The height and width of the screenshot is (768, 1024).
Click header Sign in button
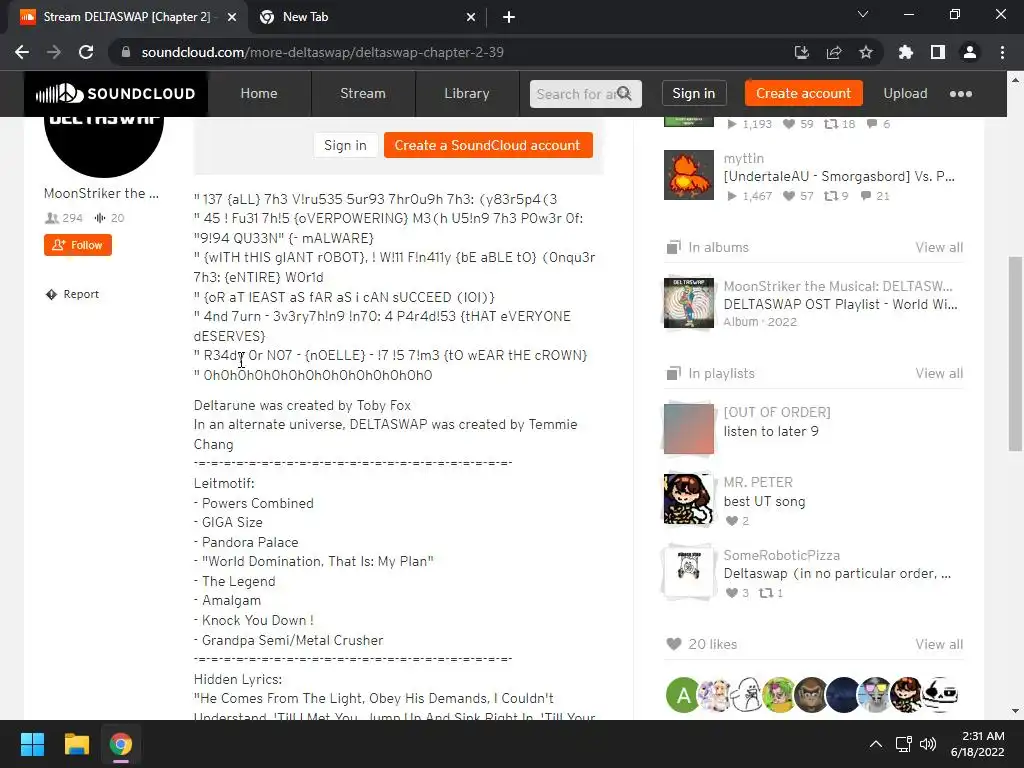(694, 93)
